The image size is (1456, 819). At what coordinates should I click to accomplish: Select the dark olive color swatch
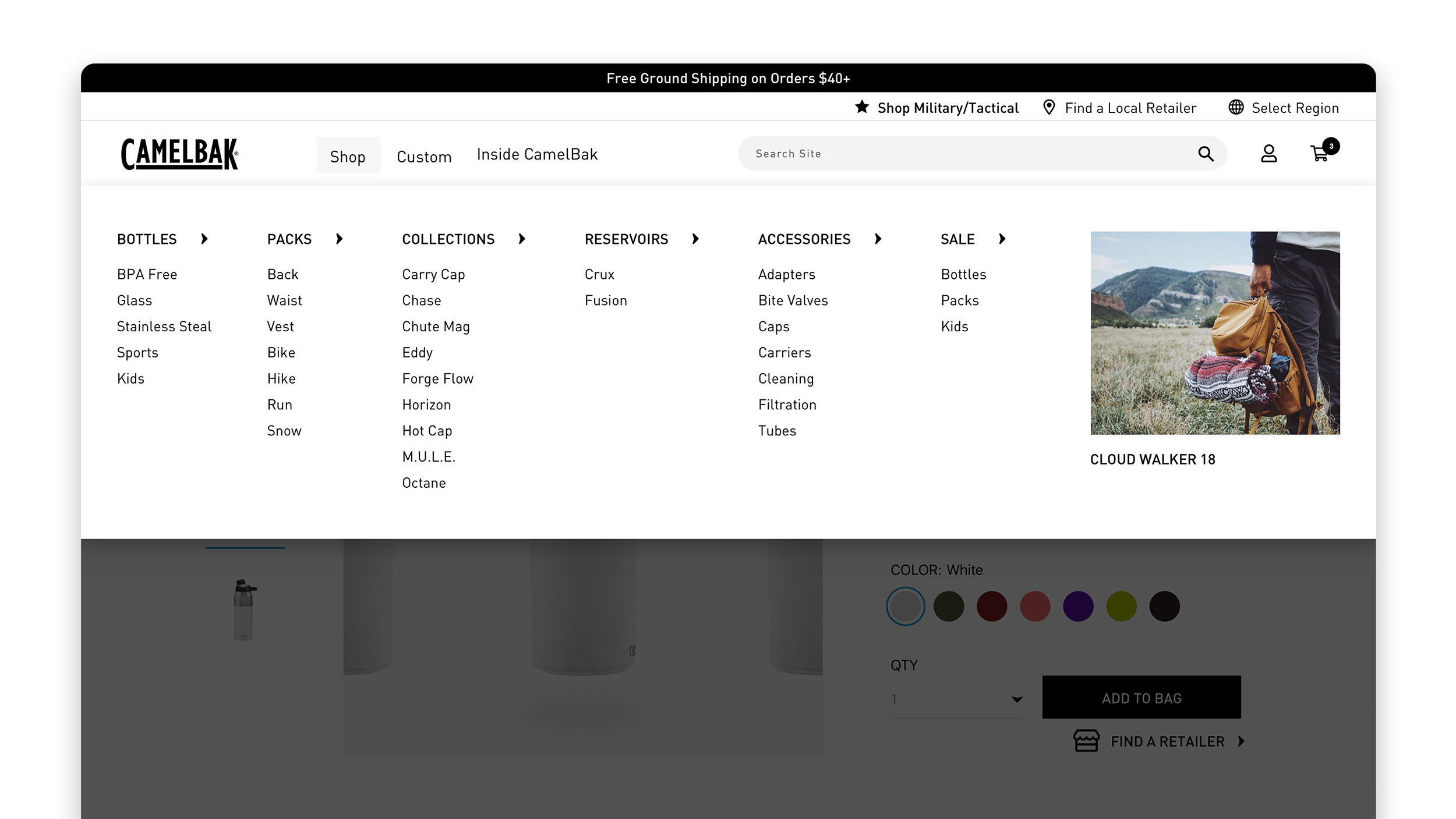click(949, 607)
